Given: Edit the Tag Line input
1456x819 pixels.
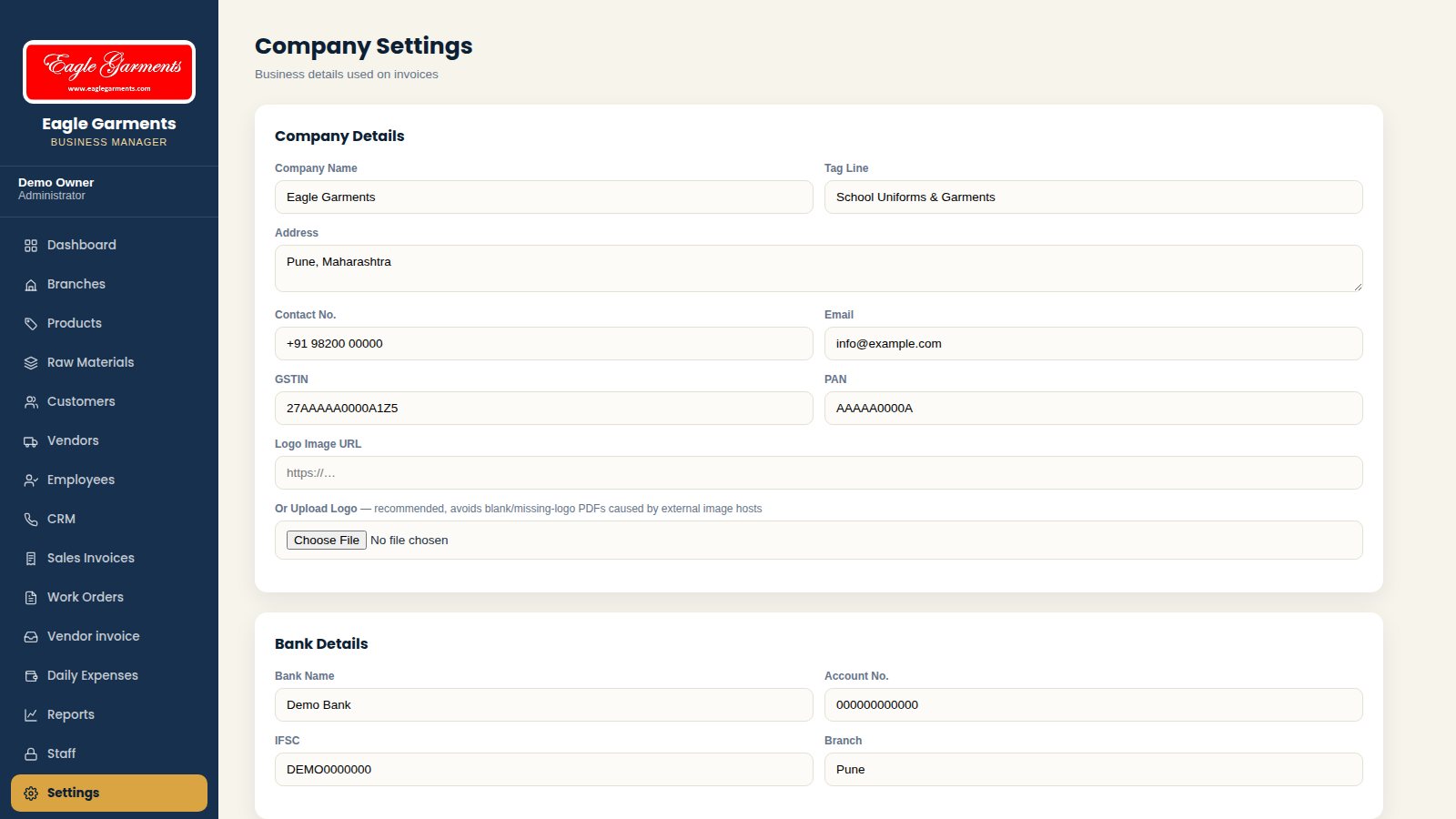Looking at the screenshot, I should pyautogui.click(x=1094, y=197).
